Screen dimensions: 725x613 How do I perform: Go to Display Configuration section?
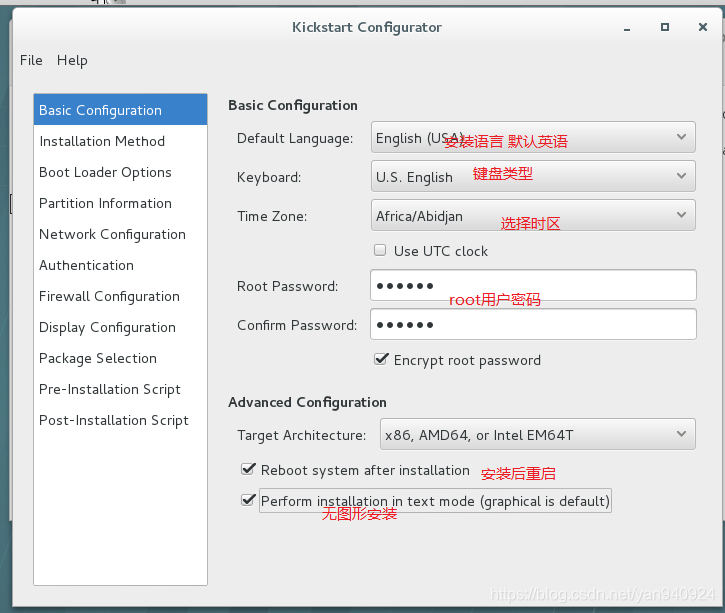120,327
